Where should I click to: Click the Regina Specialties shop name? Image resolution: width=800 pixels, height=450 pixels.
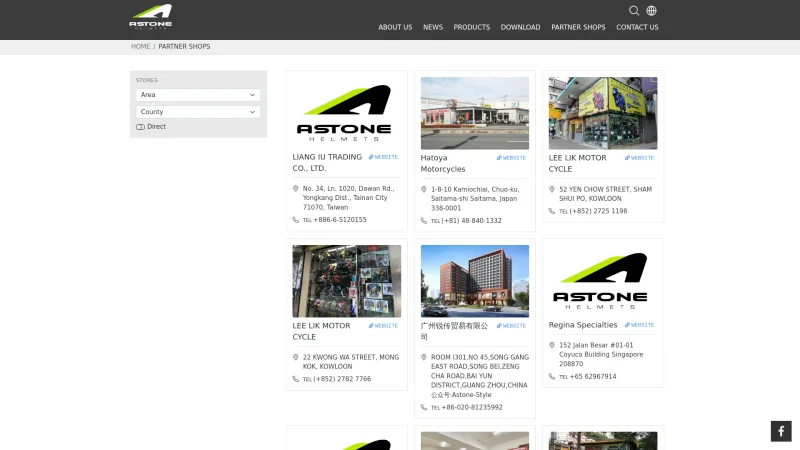(583, 325)
